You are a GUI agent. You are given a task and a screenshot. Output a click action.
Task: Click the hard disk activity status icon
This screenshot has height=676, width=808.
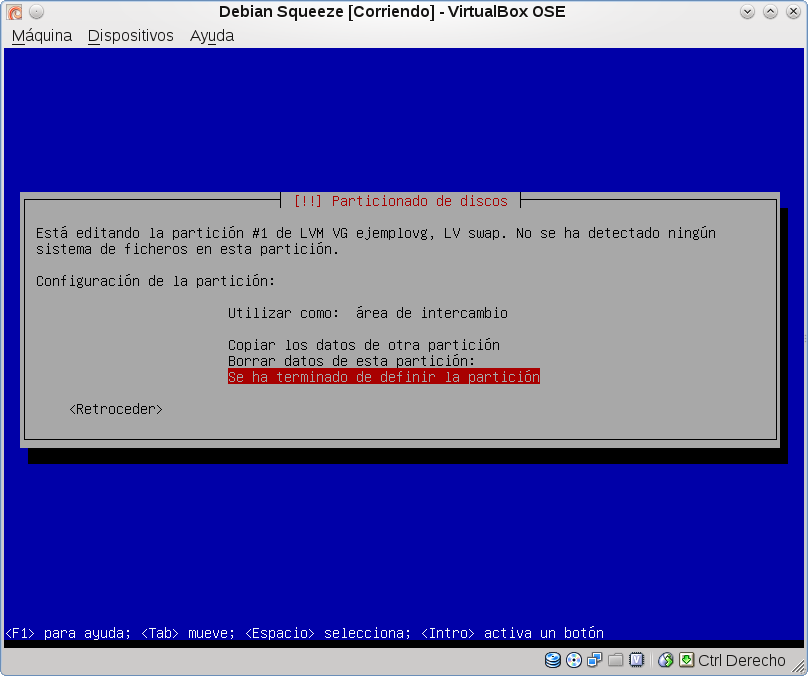[x=553, y=660]
